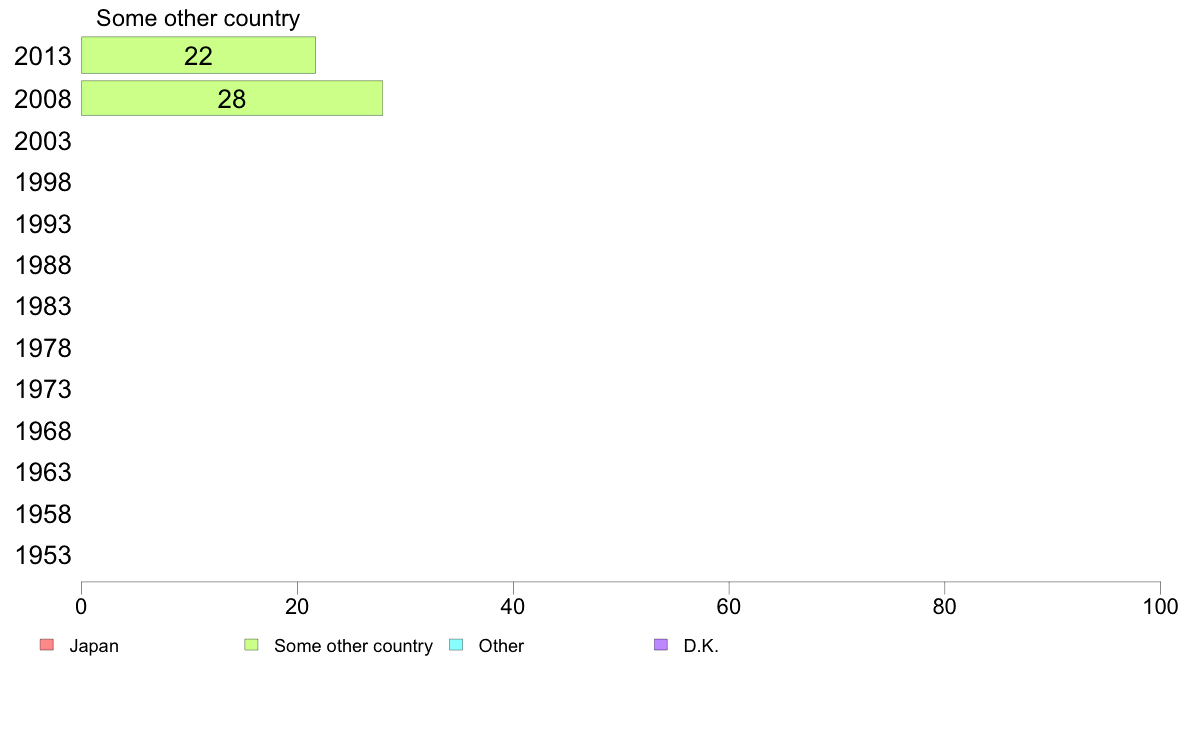Click the 1968 year axis label
The image size is (1188, 736).
pos(42,431)
